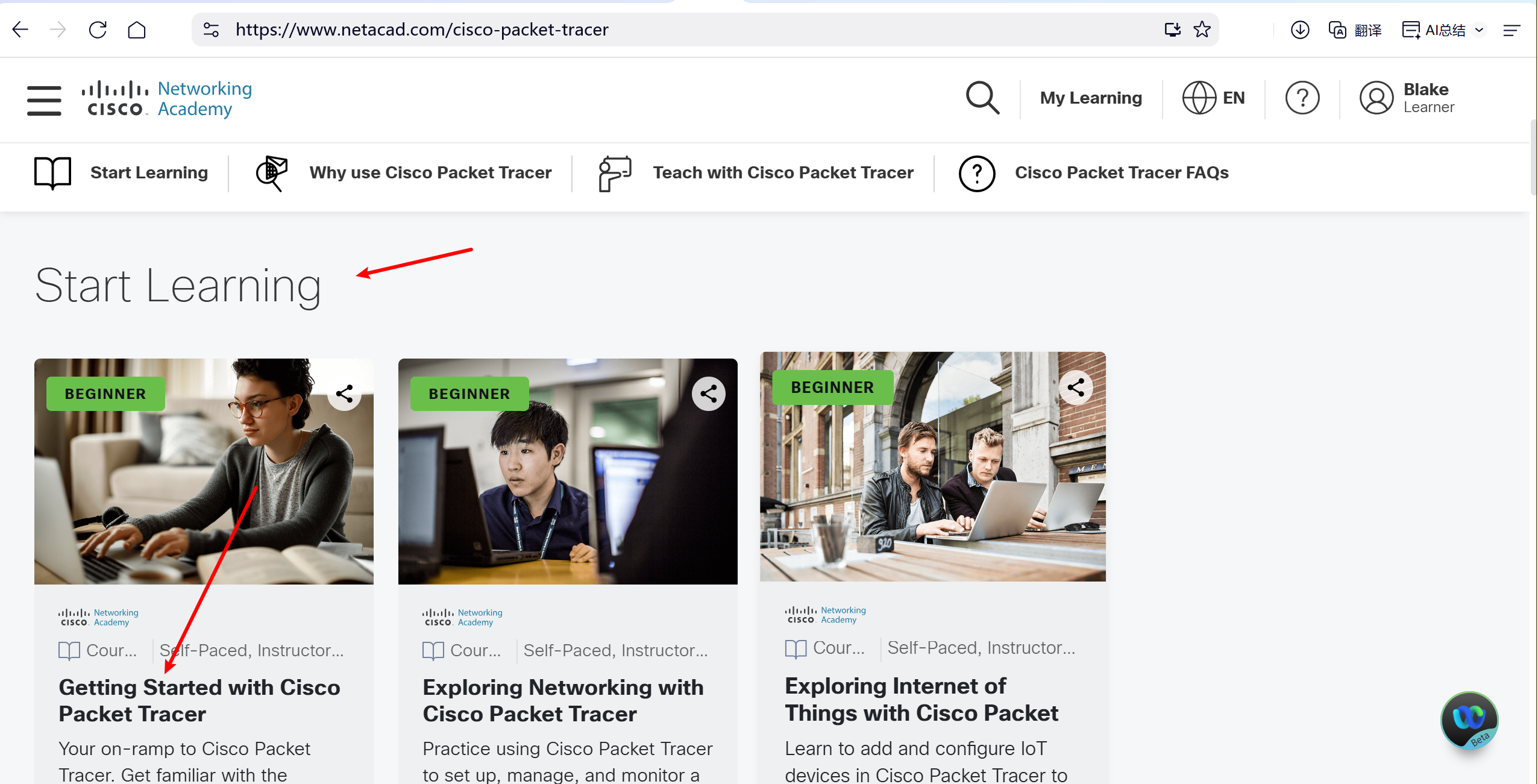The width and height of the screenshot is (1538, 784).
Task: Select Why use Cisco Packet Tracer tab
Action: (x=430, y=173)
